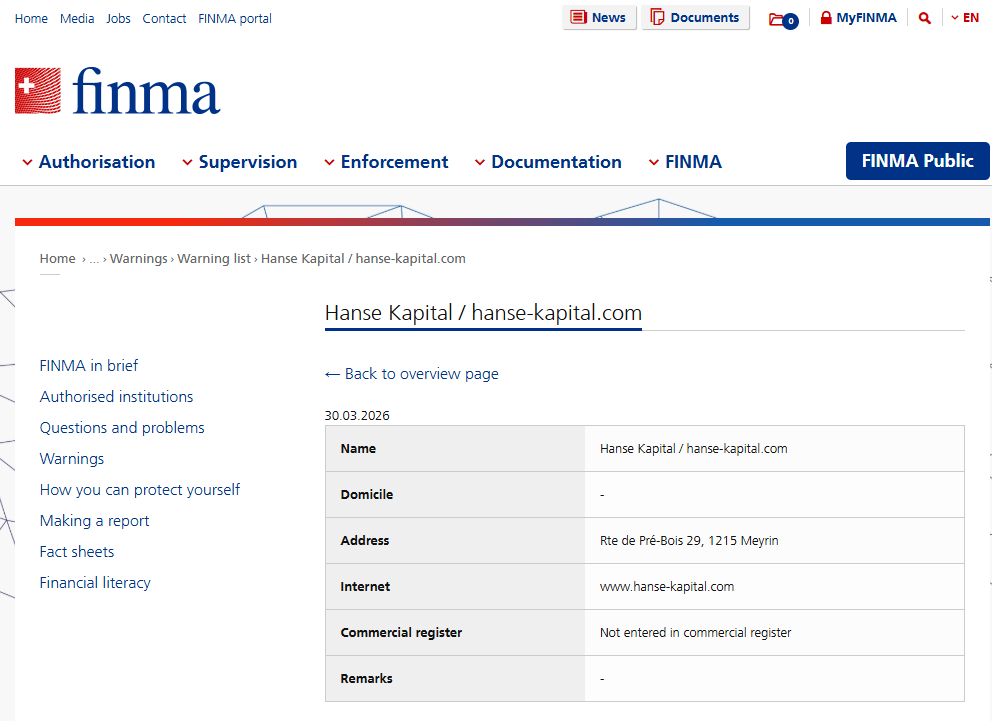Open Financial literacy sidebar link
This screenshot has width=992, height=721.
coord(95,582)
